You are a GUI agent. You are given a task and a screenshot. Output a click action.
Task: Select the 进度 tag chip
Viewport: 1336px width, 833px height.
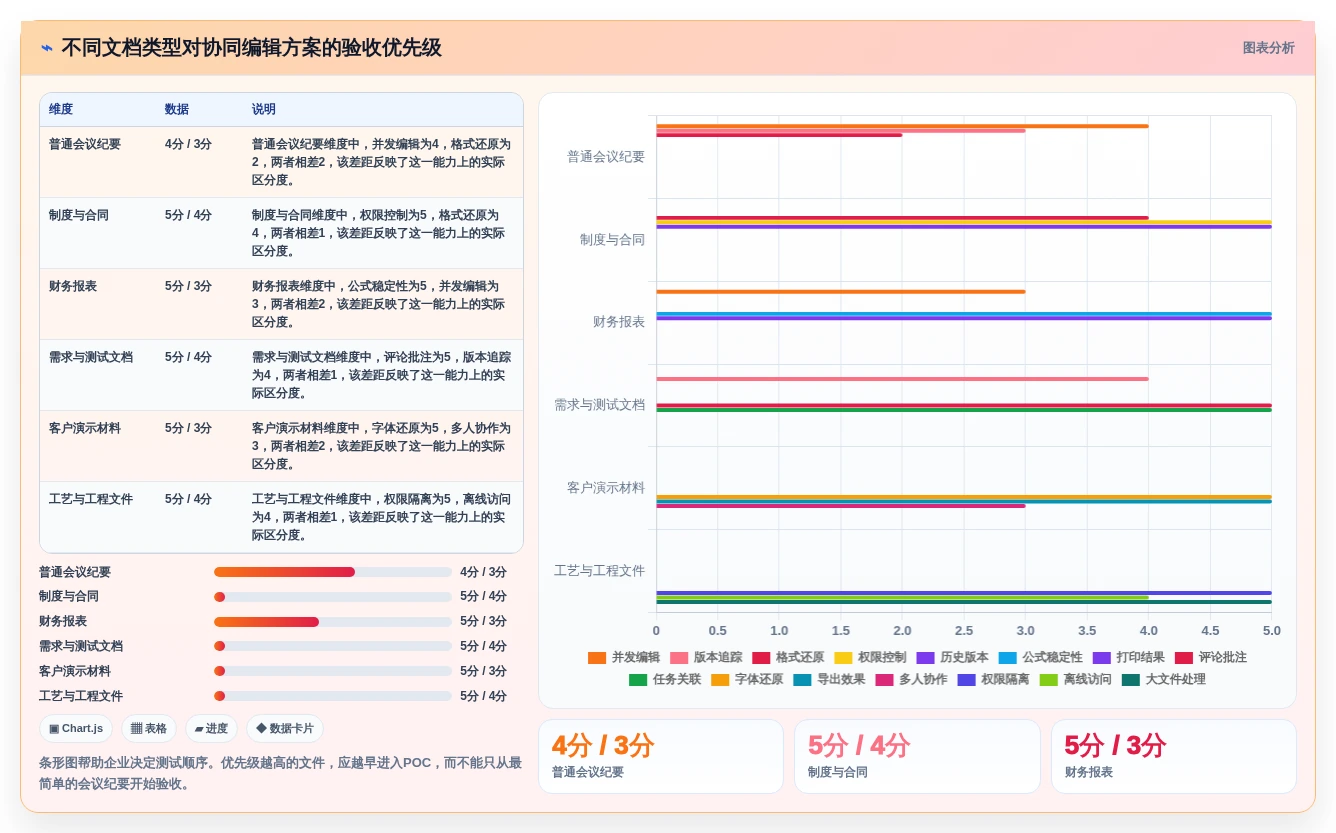pyautogui.click(x=211, y=729)
